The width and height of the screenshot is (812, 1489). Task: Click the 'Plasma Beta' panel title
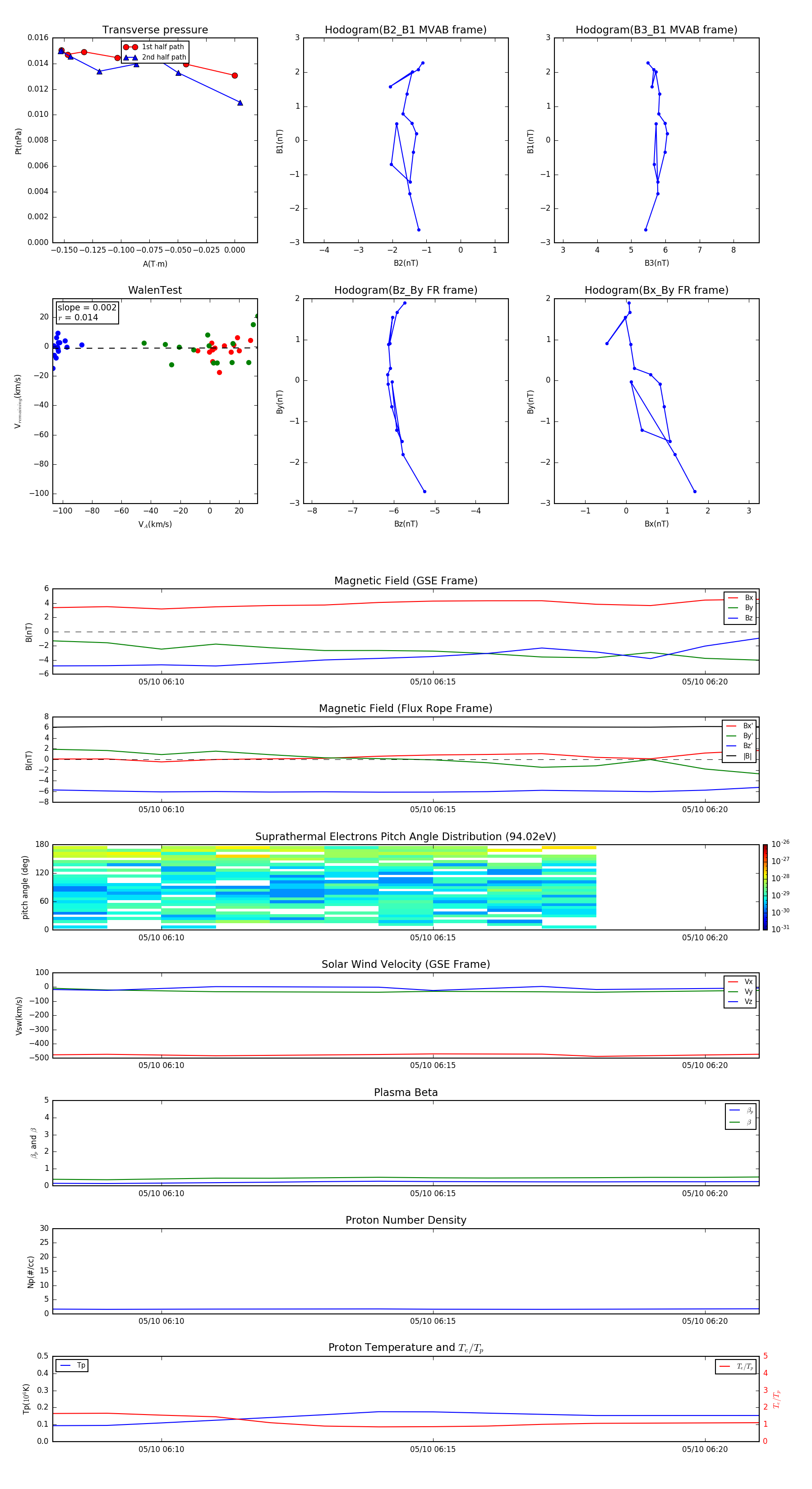coord(406,1093)
